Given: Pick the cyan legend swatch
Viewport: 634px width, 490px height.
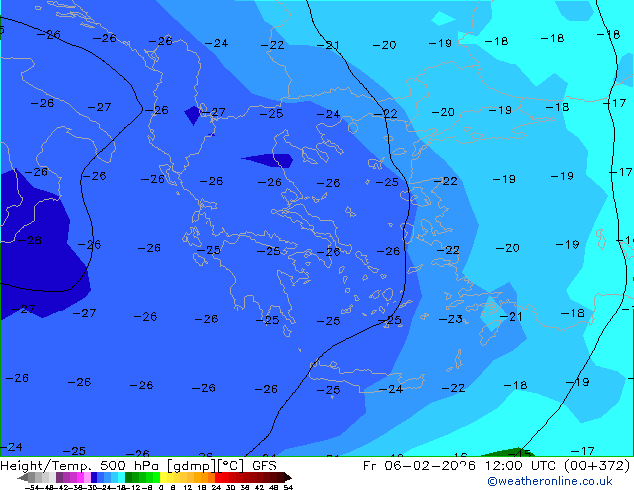Looking at the screenshot, I should (121, 477).
